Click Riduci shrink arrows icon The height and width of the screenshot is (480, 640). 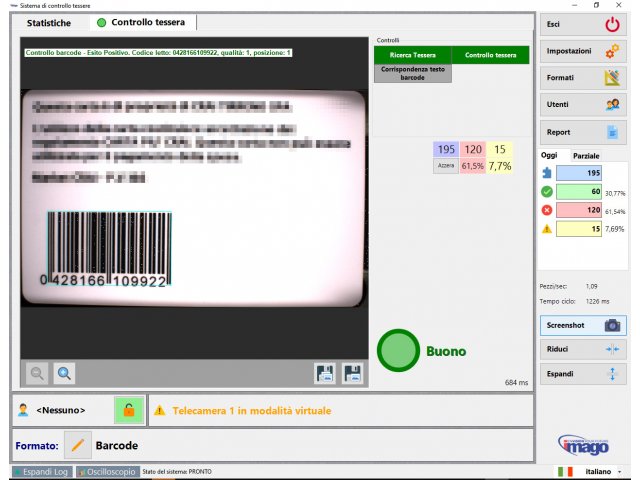pos(612,349)
